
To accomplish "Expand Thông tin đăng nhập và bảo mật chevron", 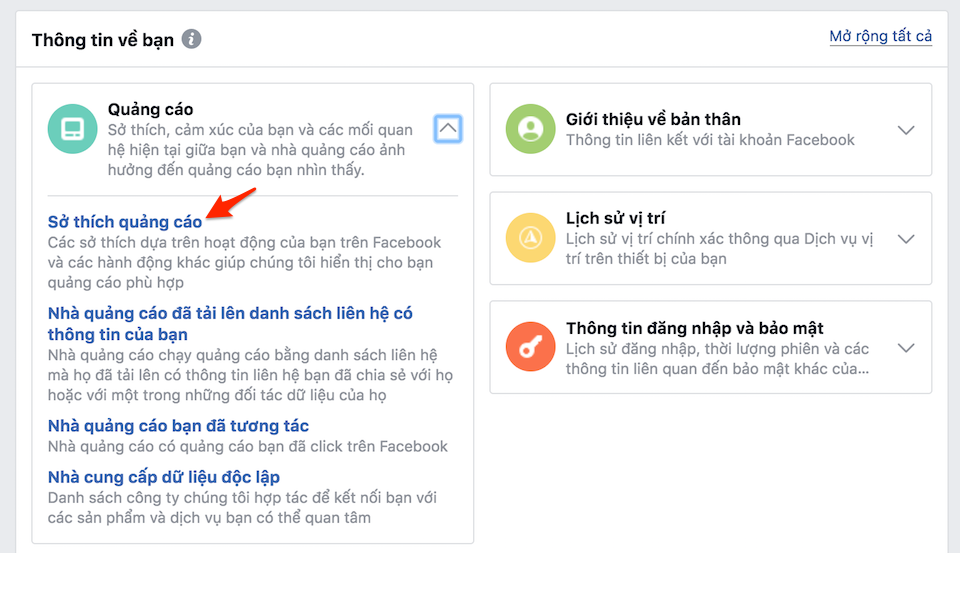I will tap(906, 348).
